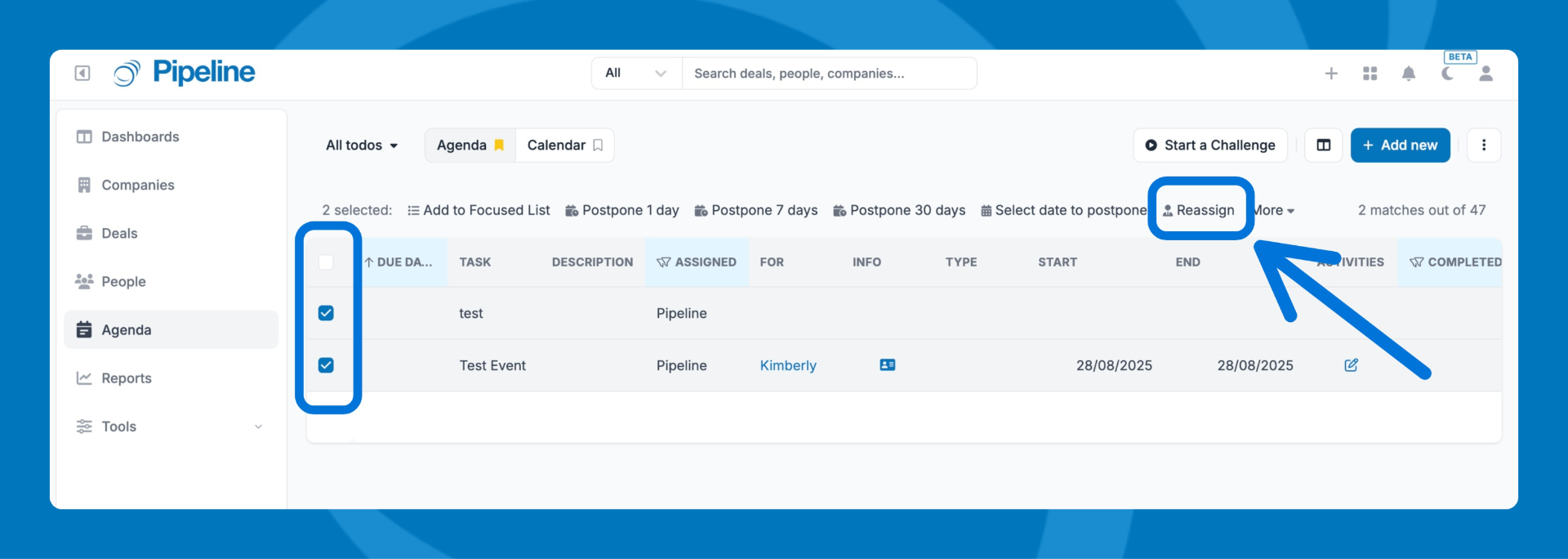The height and width of the screenshot is (559, 1568).
Task: Open Reports in the sidebar
Action: pyautogui.click(x=127, y=378)
